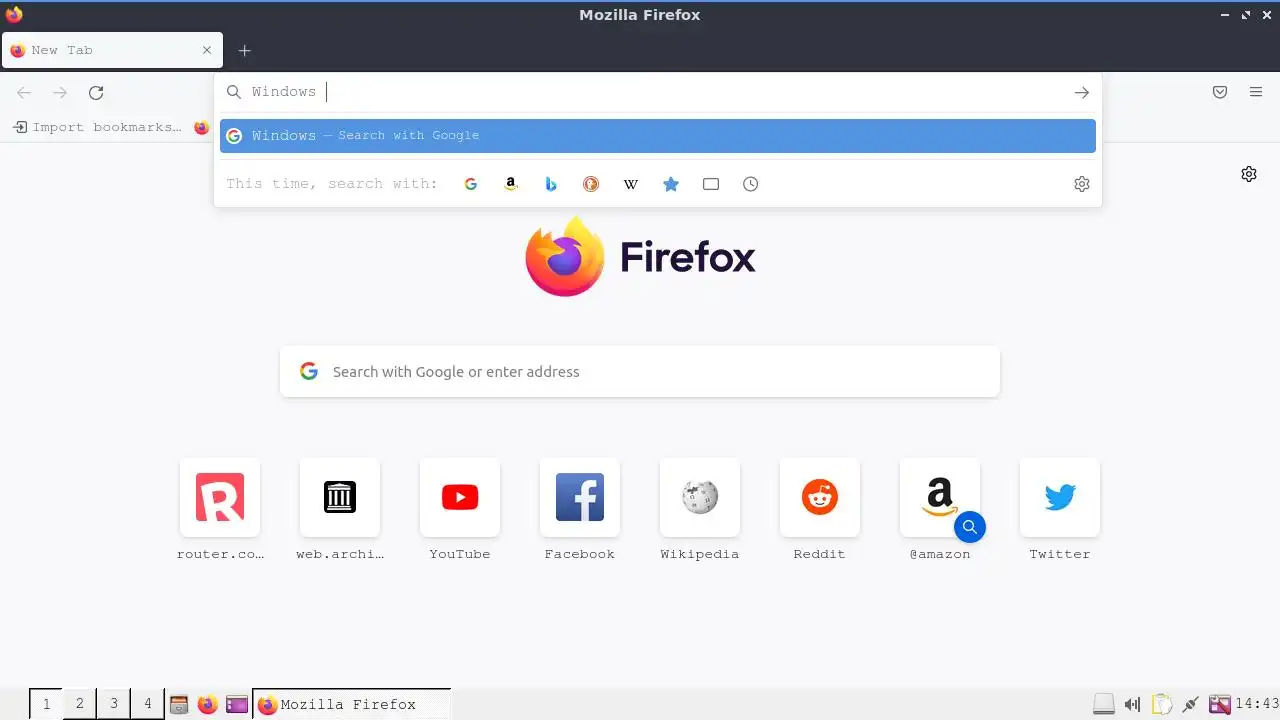Choose 'Windows — Search with Google' suggestion
This screenshot has width=1280, height=720.
[658, 136]
